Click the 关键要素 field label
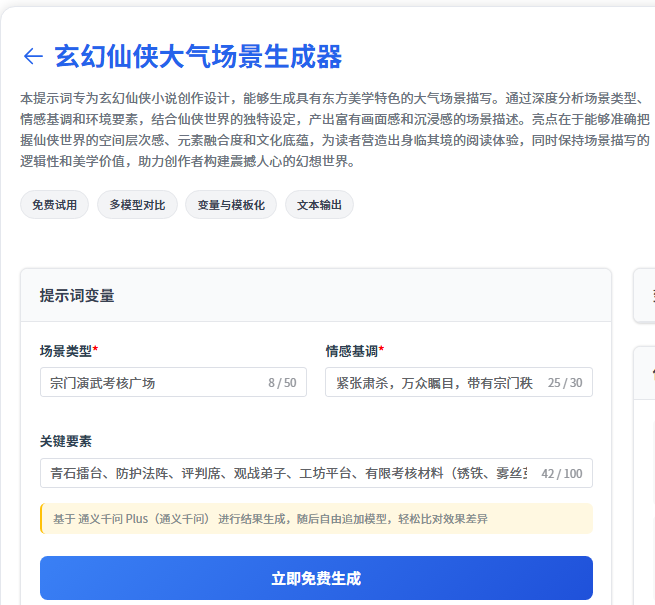Image resolution: width=655 pixels, height=605 pixels. click(66, 441)
